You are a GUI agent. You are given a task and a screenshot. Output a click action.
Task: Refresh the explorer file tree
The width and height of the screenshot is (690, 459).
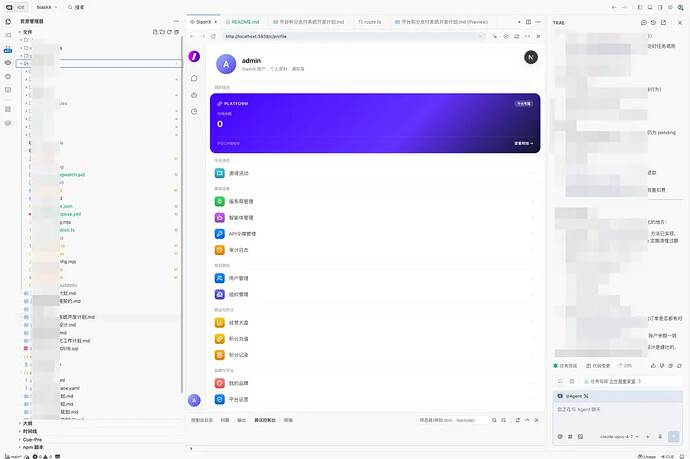169,32
